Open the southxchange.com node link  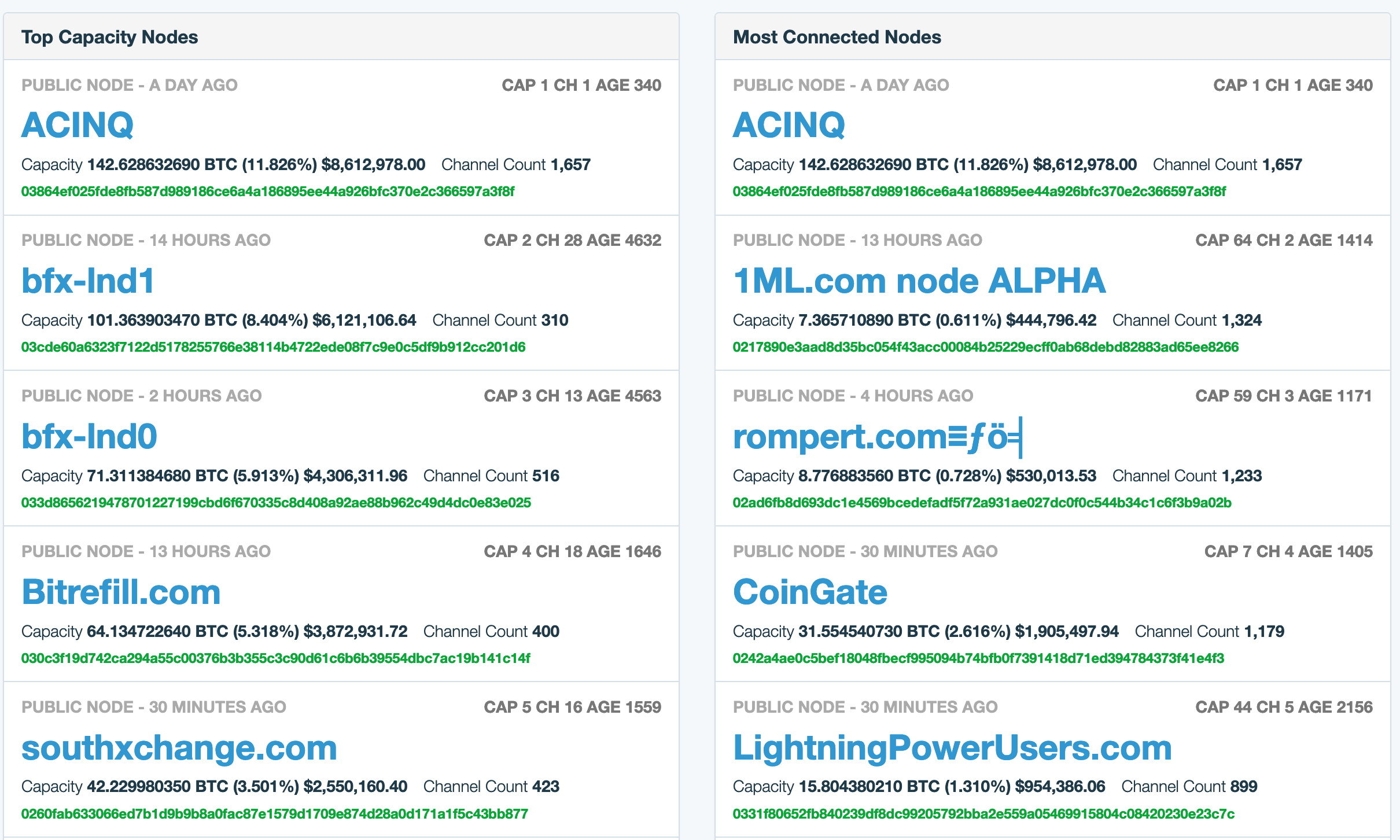pos(179,747)
